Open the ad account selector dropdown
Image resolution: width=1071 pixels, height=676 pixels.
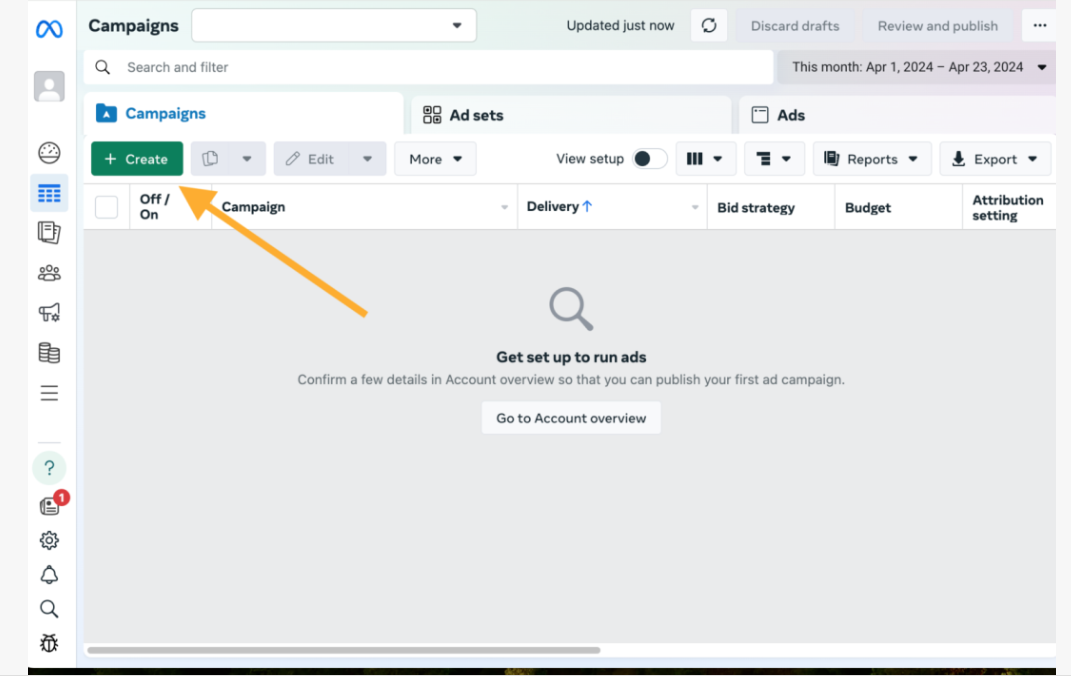pos(334,26)
